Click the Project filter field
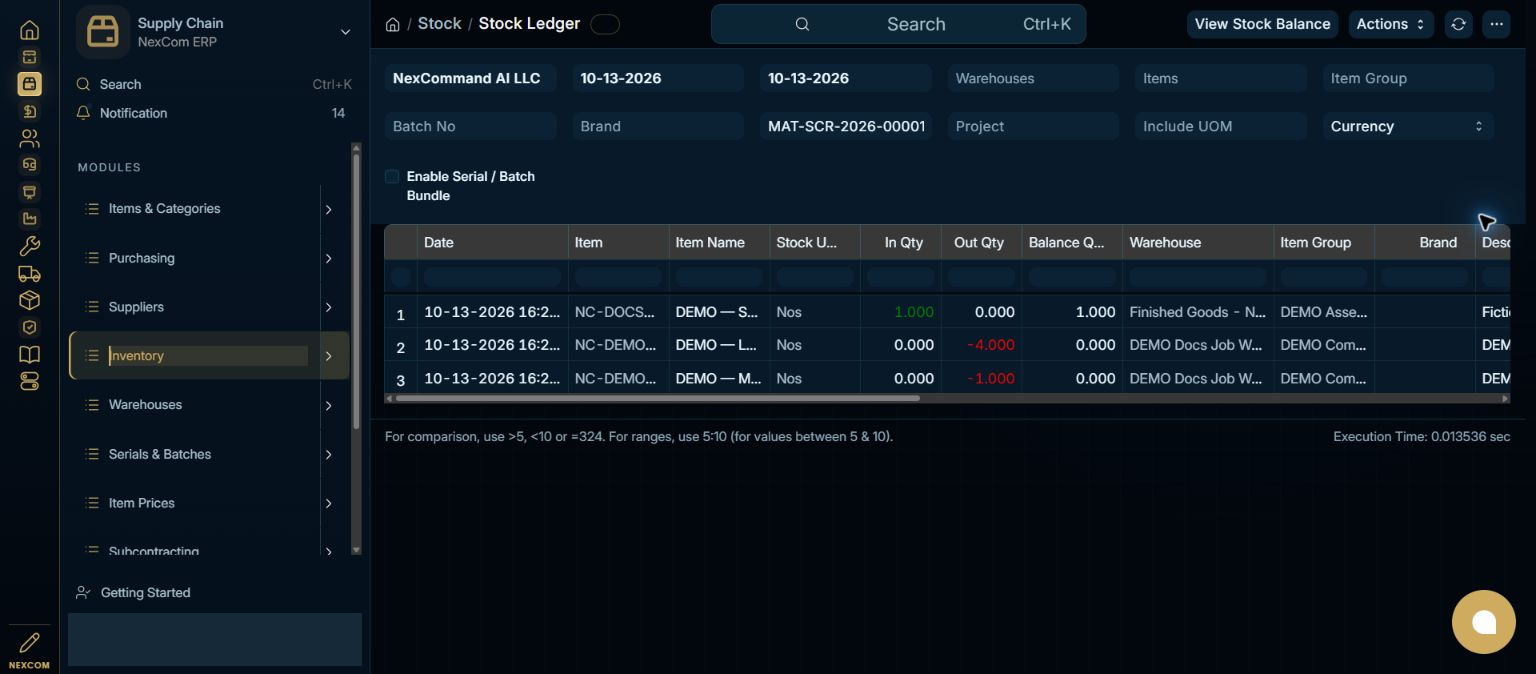This screenshot has width=1536, height=674. pyautogui.click(x=1033, y=126)
